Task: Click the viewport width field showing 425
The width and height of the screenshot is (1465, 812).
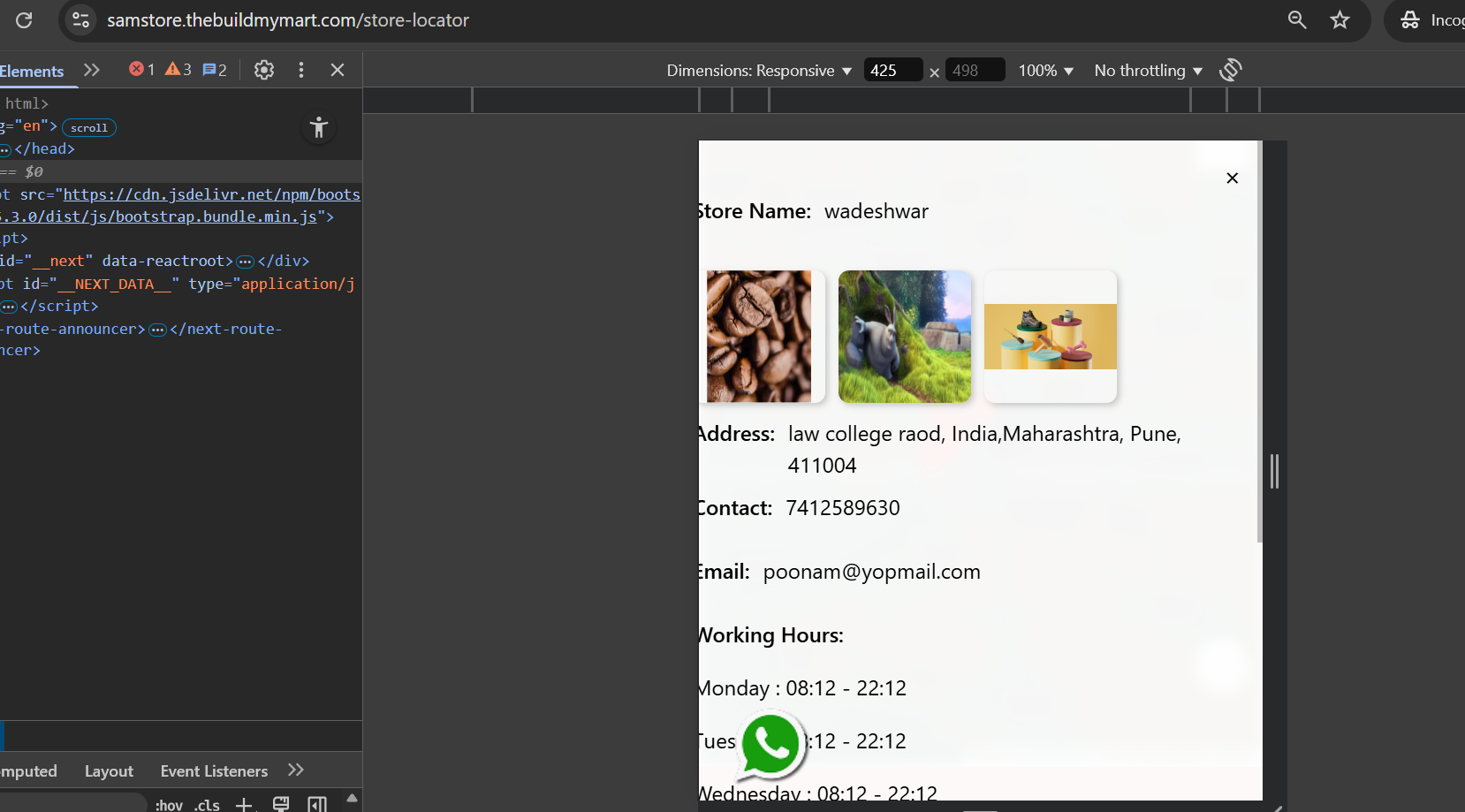Action: 892,71
